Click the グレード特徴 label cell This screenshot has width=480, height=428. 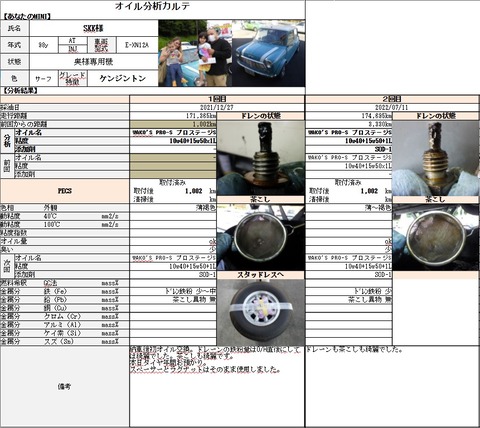pos(72,79)
